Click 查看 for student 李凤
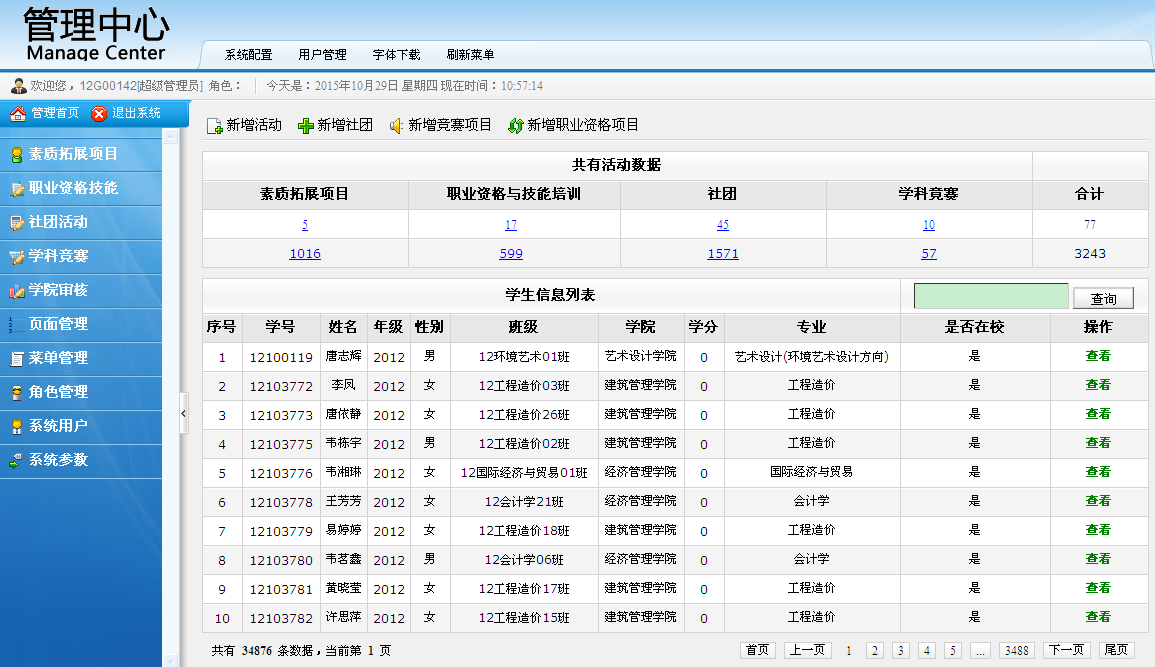1155x667 pixels. [x=1098, y=385]
